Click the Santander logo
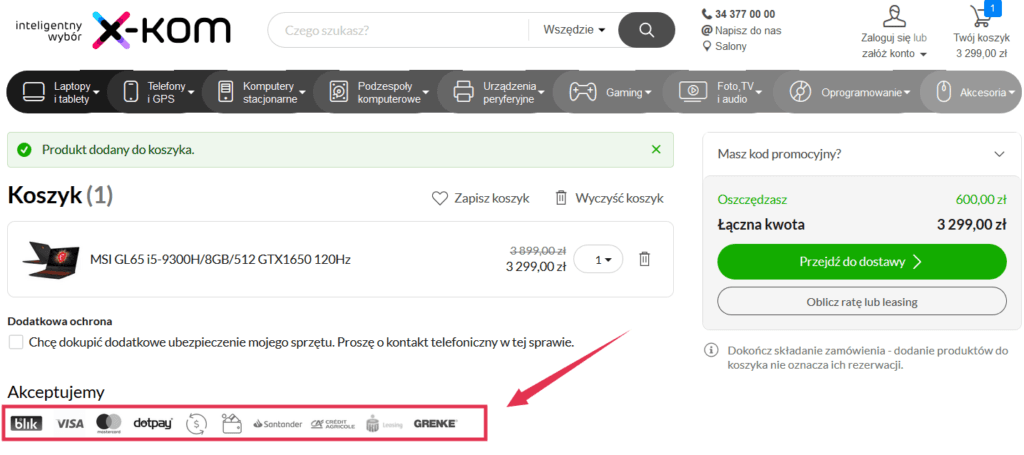The height and width of the screenshot is (455, 1024). tap(278, 424)
